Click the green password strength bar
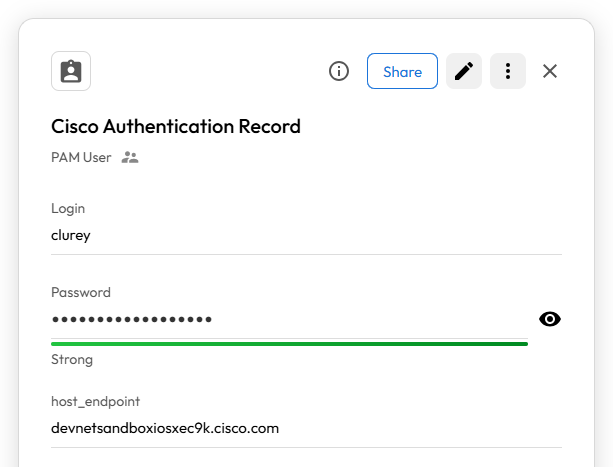The height and width of the screenshot is (467, 613). [289, 343]
